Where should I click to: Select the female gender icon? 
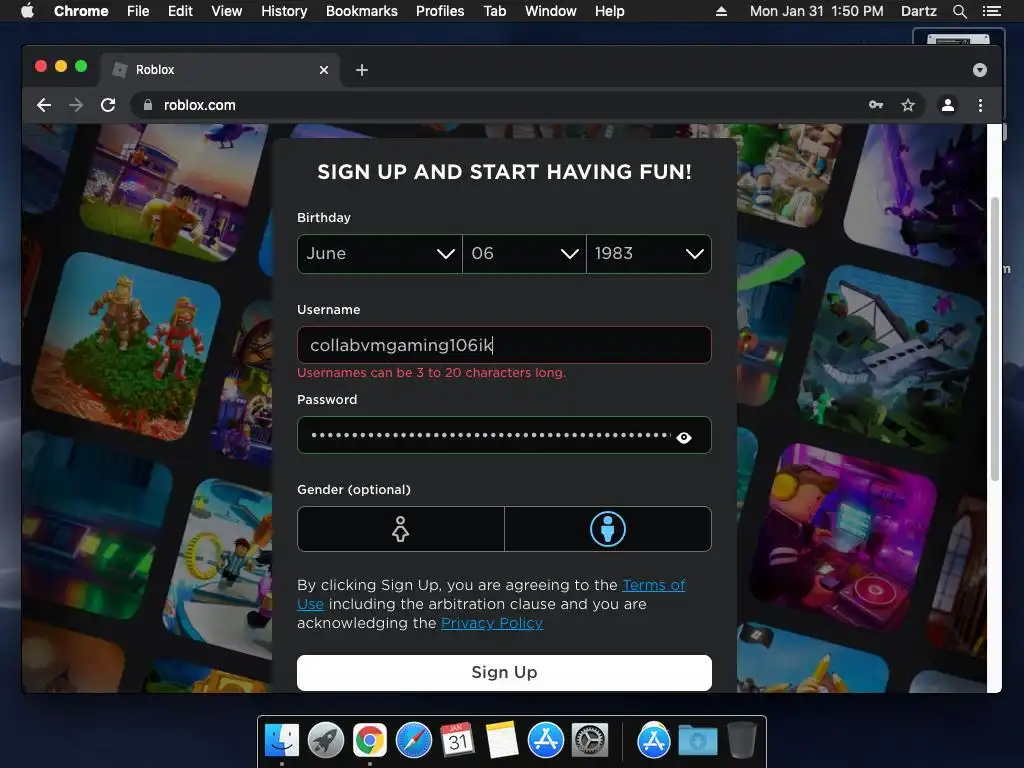(x=400, y=529)
